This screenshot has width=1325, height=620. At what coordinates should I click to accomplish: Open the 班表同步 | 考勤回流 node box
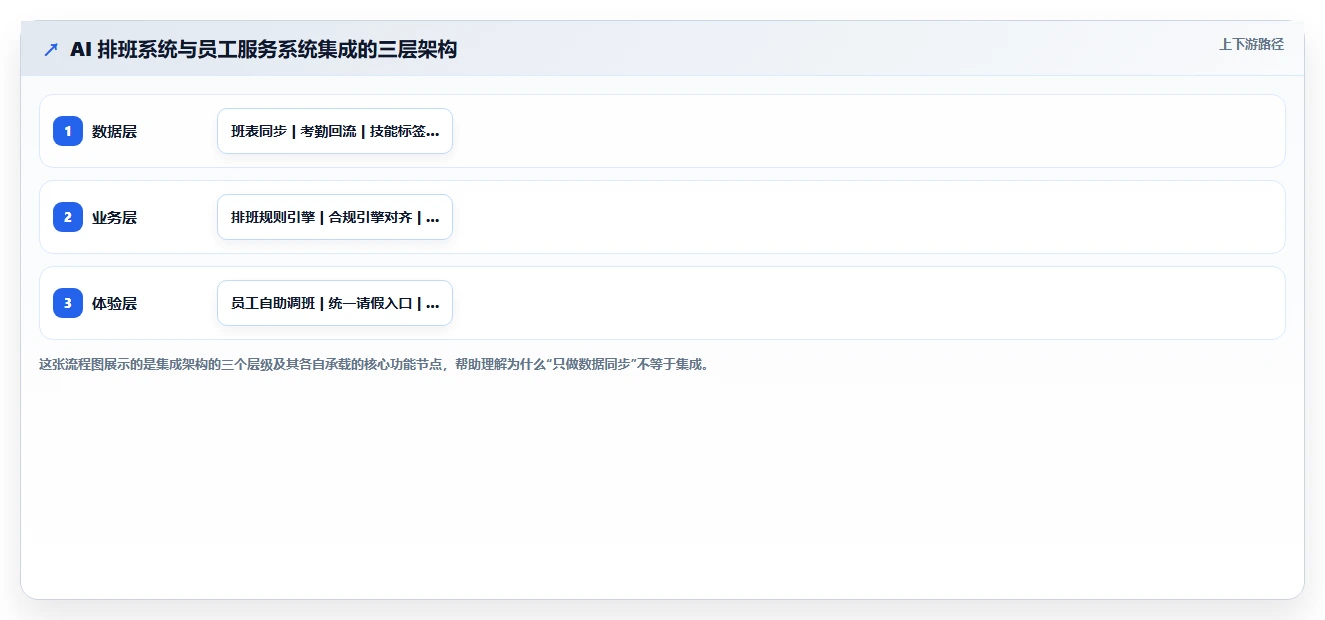pyautogui.click(x=335, y=131)
